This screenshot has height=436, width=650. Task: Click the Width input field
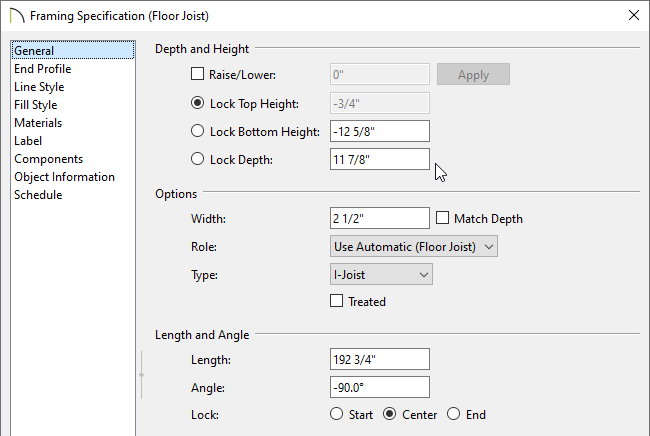pyautogui.click(x=380, y=218)
